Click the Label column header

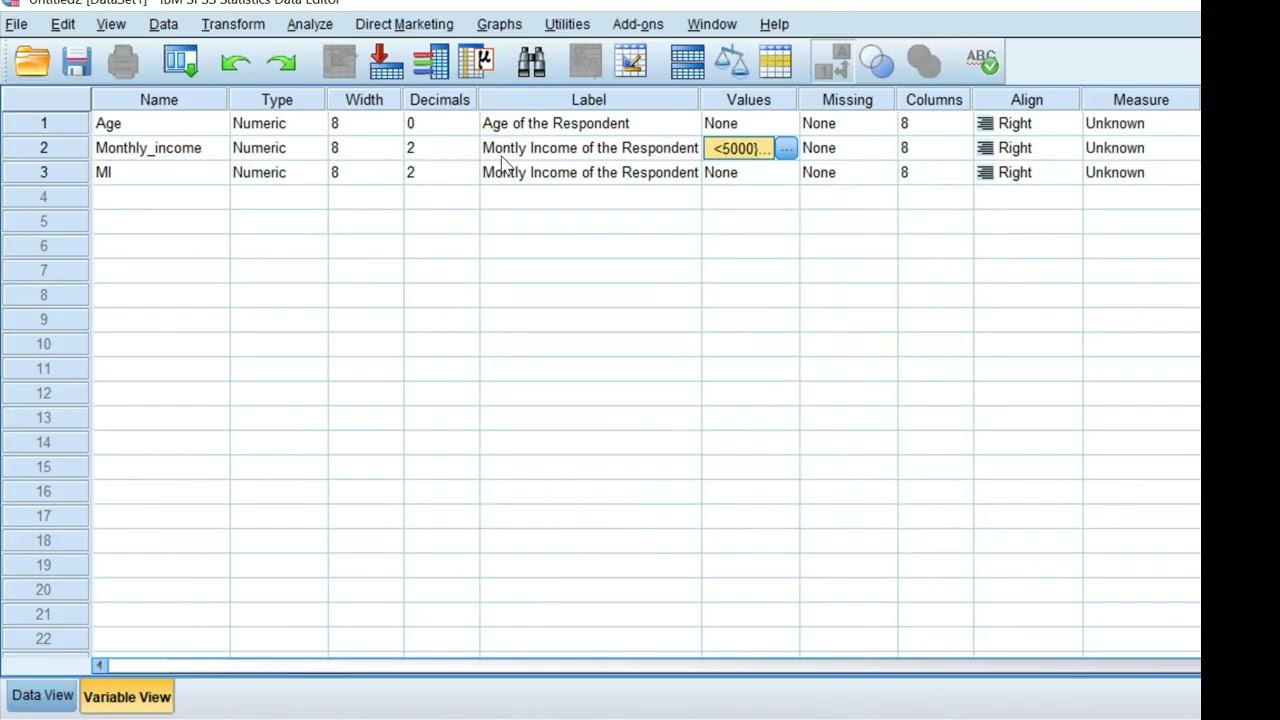(589, 99)
